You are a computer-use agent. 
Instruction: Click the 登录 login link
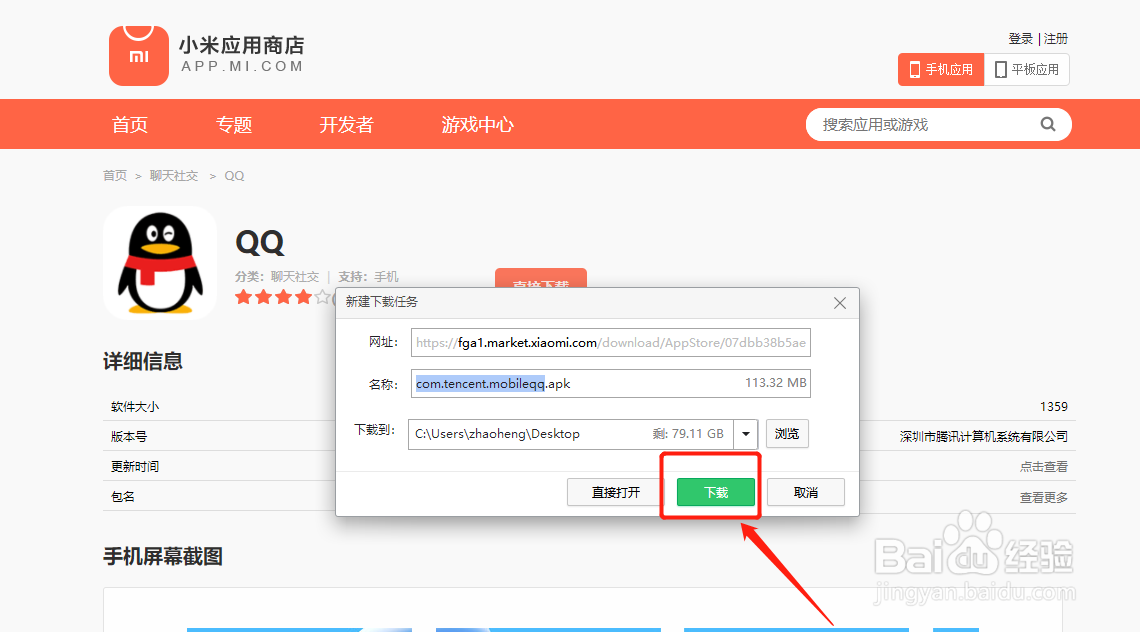(x=1020, y=39)
